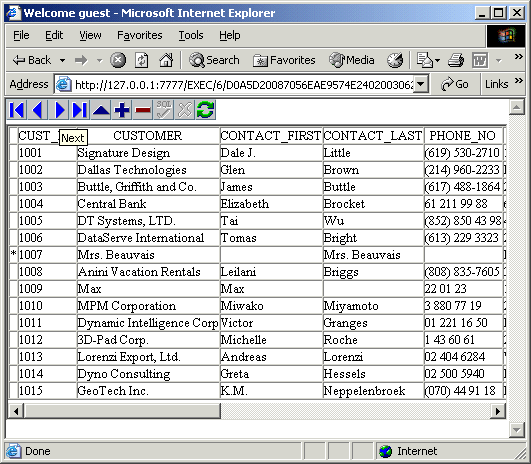This screenshot has width=531, height=464.
Task: Click the Neppelenbroek last name cell
Action: [x=373, y=391]
